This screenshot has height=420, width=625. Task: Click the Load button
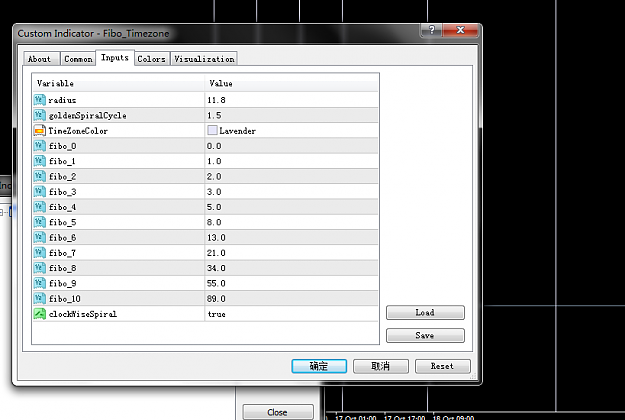pos(425,312)
